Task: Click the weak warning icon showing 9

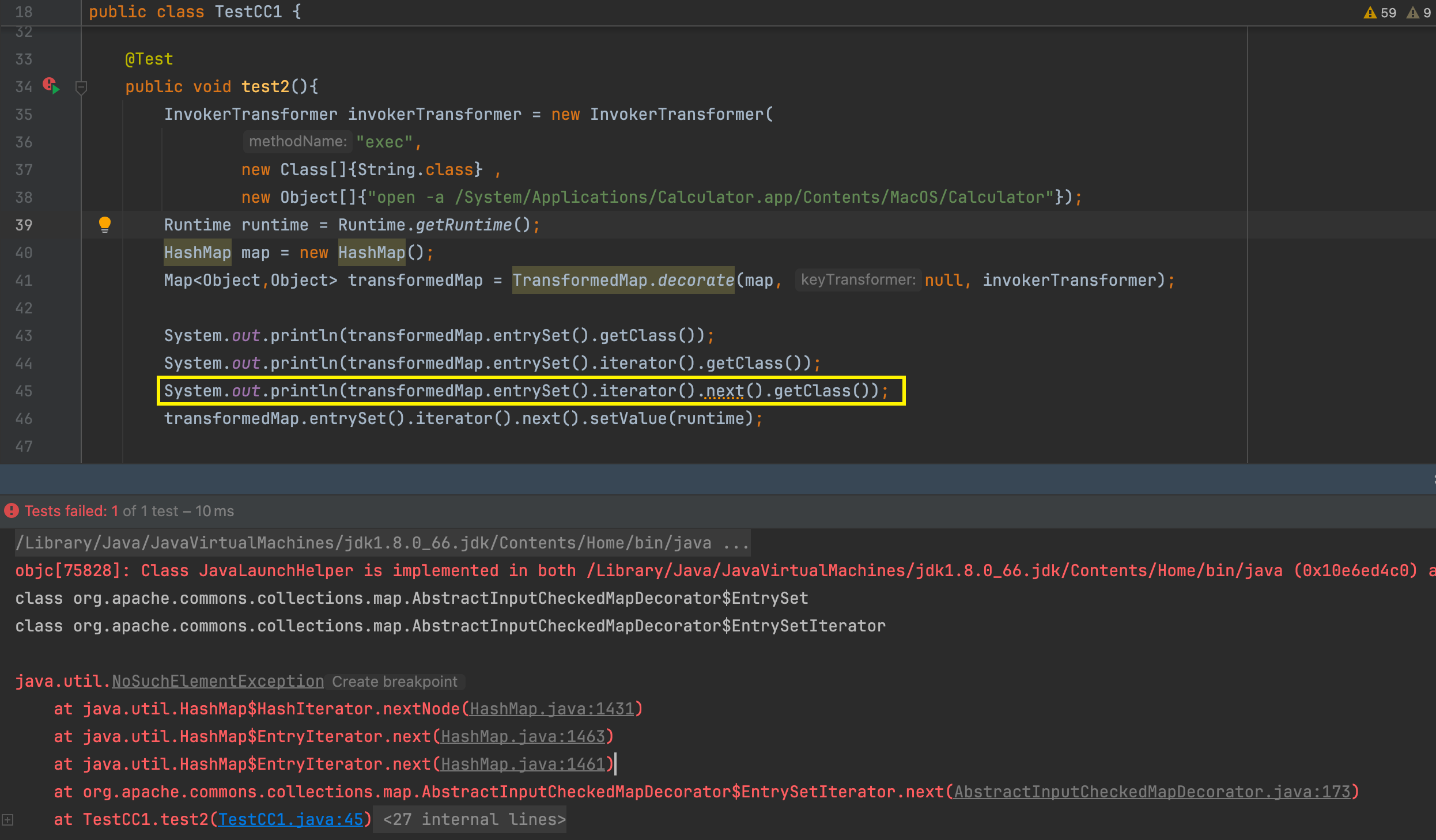Action: (1412, 13)
